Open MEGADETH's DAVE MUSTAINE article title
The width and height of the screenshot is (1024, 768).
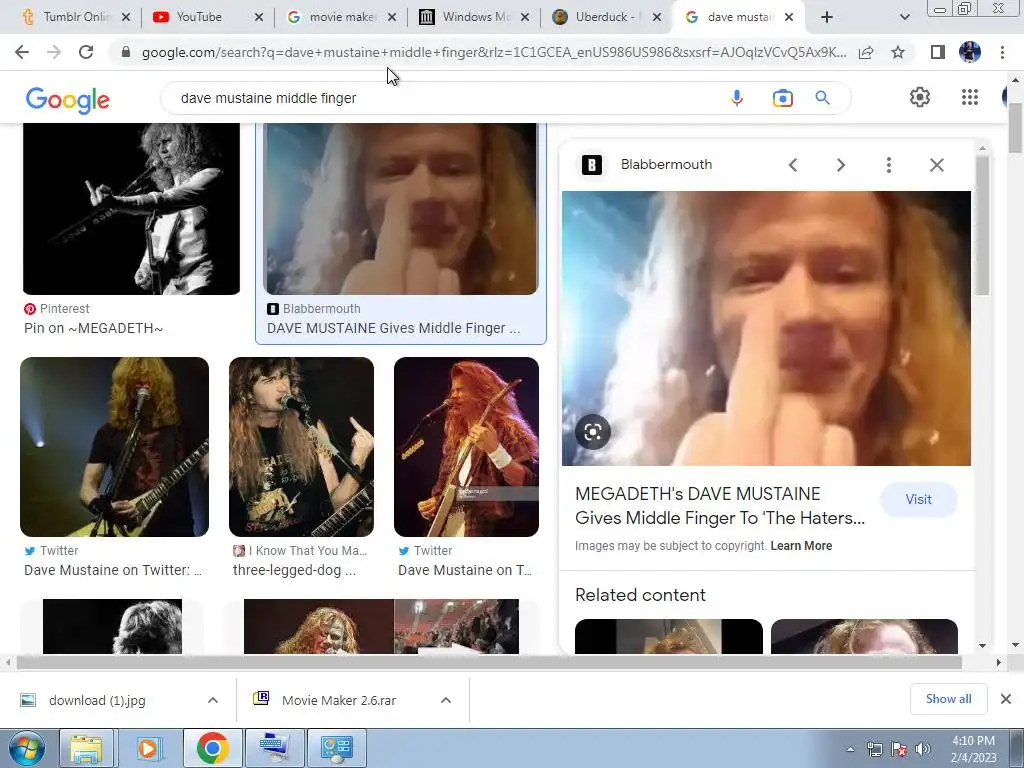click(720, 505)
